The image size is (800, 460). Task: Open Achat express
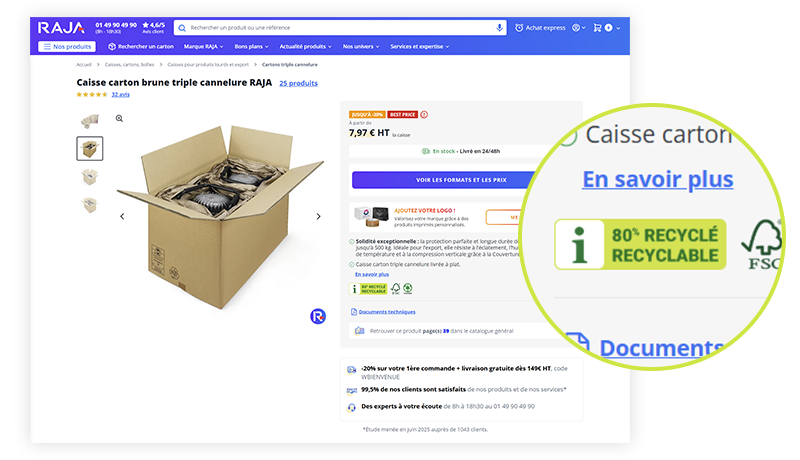pos(540,28)
